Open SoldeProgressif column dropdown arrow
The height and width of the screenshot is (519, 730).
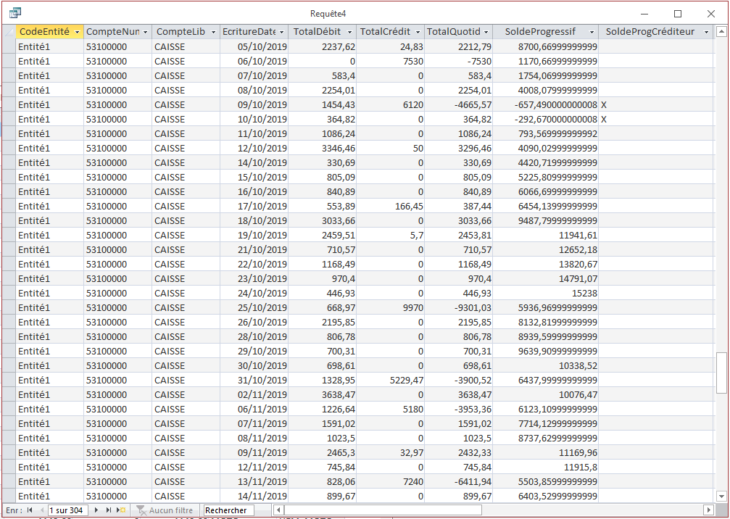[592, 32]
